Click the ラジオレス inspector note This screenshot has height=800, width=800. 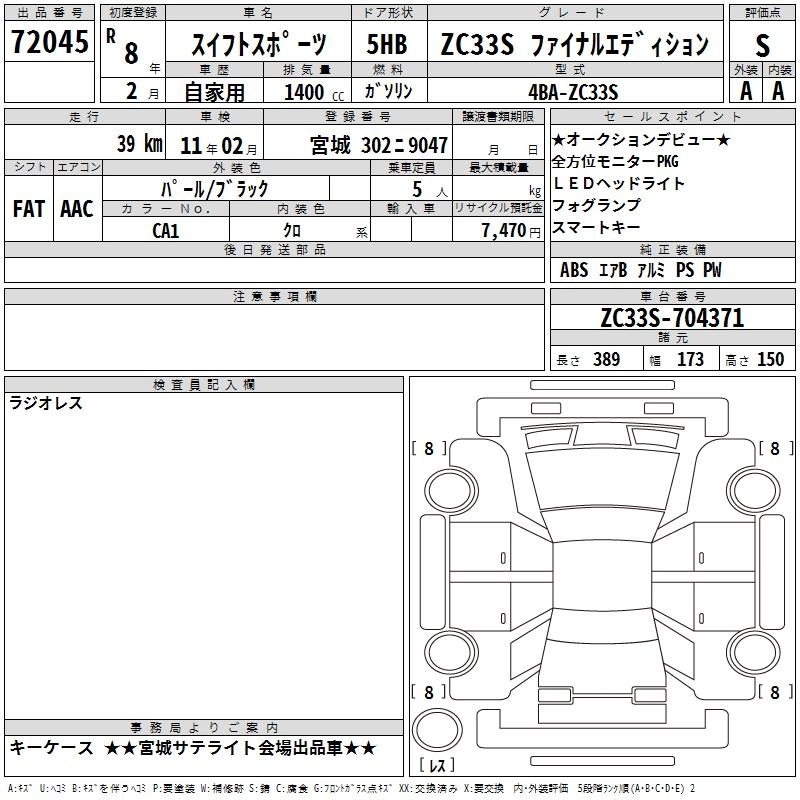coord(46,403)
